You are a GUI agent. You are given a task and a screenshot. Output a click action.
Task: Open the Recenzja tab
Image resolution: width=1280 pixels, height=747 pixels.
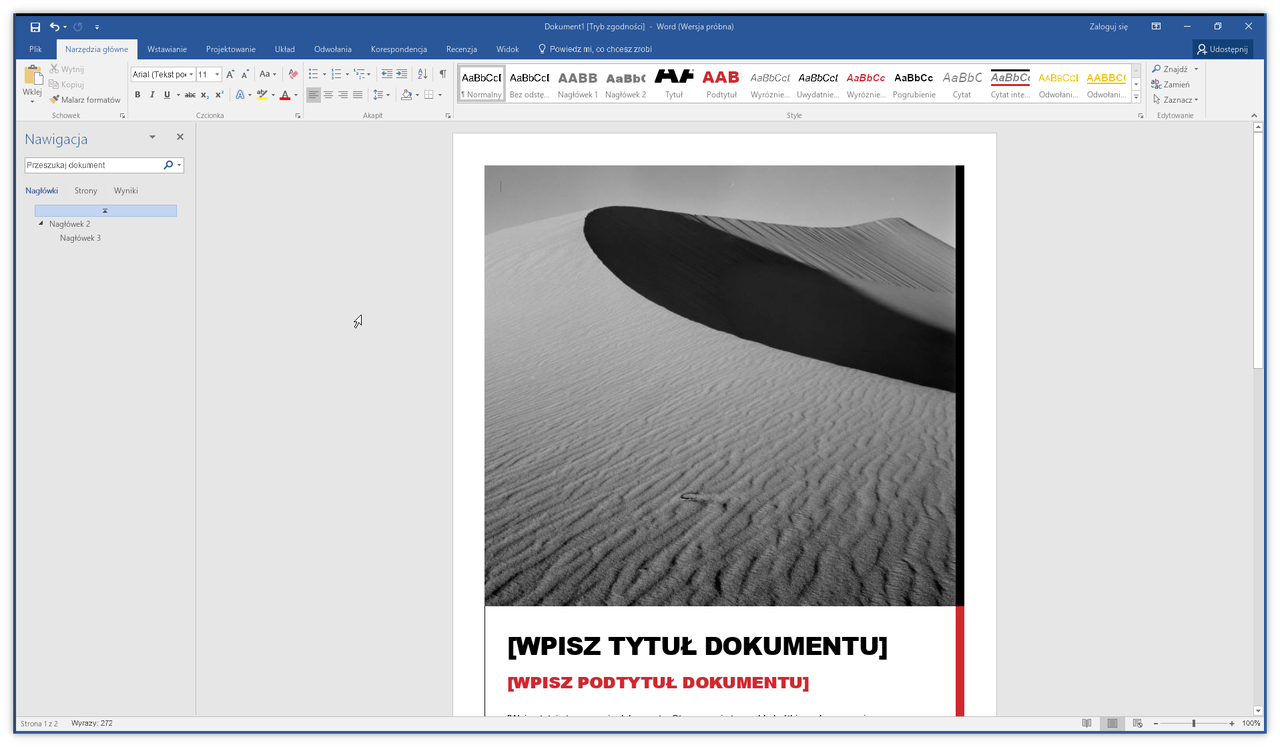[461, 49]
